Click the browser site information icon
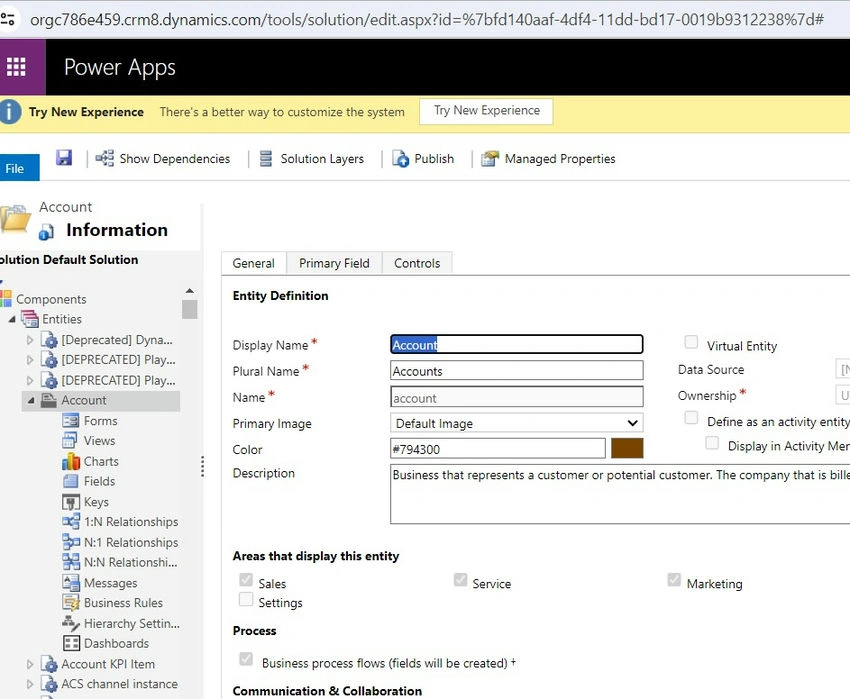The width and height of the screenshot is (850, 699). click(x=8, y=20)
